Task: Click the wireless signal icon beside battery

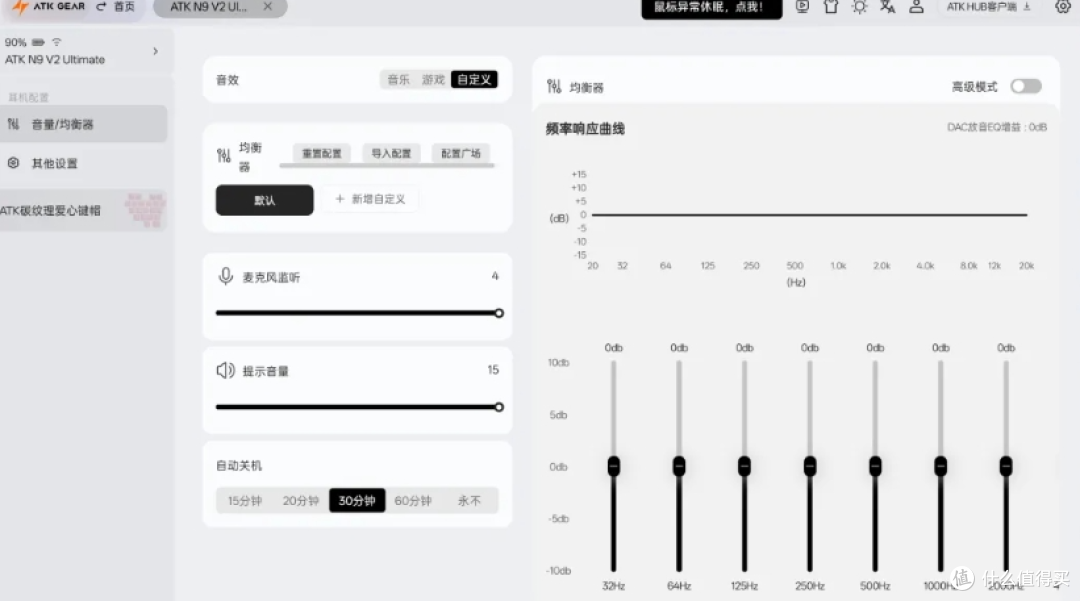Action: [x=56, y=43]
